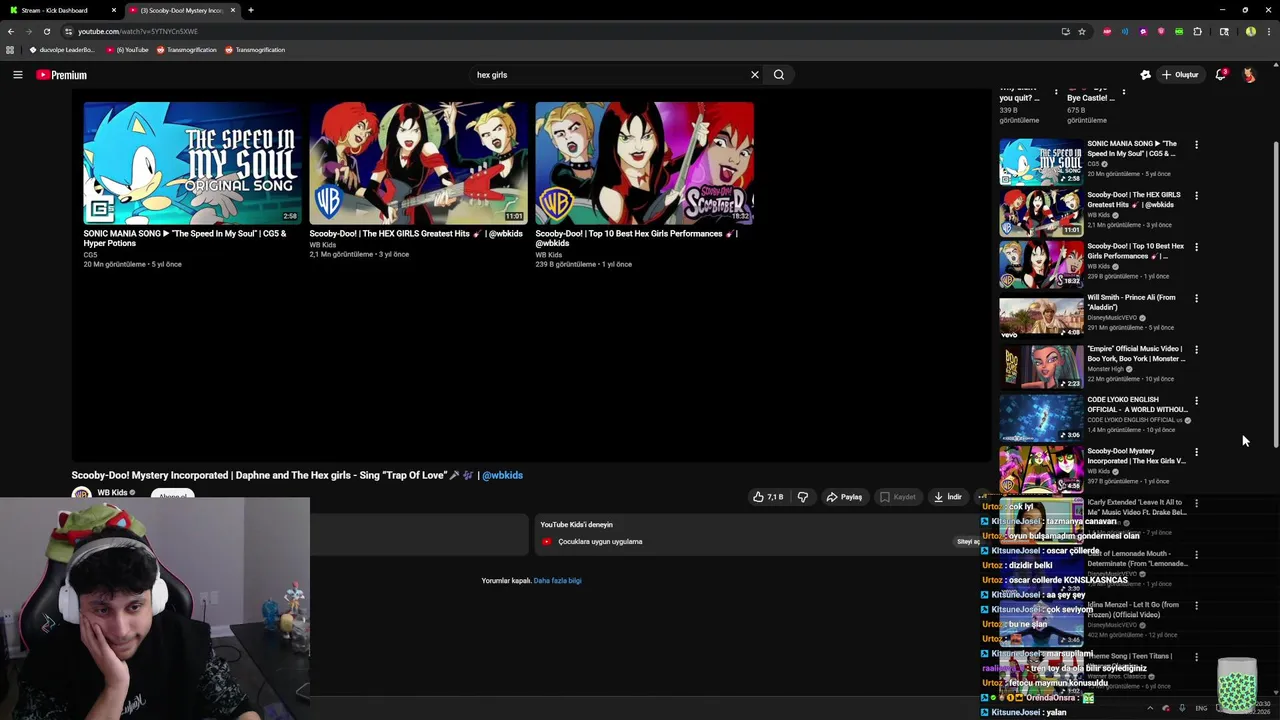
Task: Open the purple chat extension icon
Action: (x=1143, y=31)
